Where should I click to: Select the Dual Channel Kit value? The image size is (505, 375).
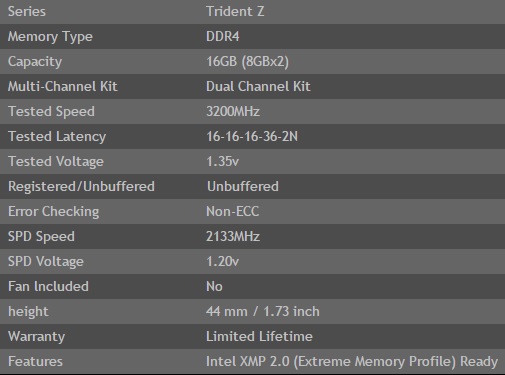point(258,87)
